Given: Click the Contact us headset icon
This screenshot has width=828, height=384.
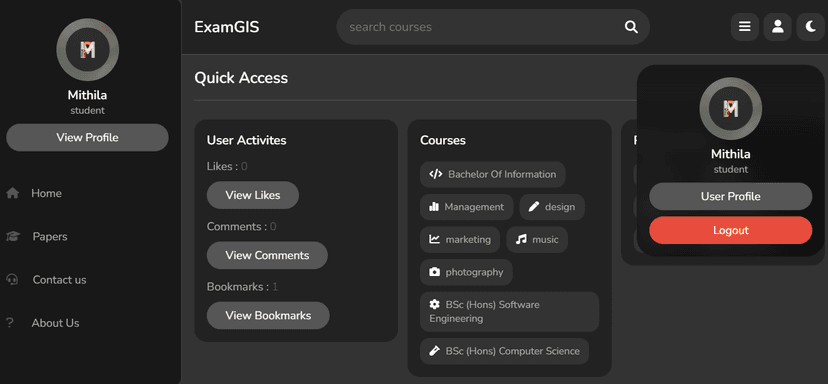Looking at the screenshot, I should coord(13,279).
